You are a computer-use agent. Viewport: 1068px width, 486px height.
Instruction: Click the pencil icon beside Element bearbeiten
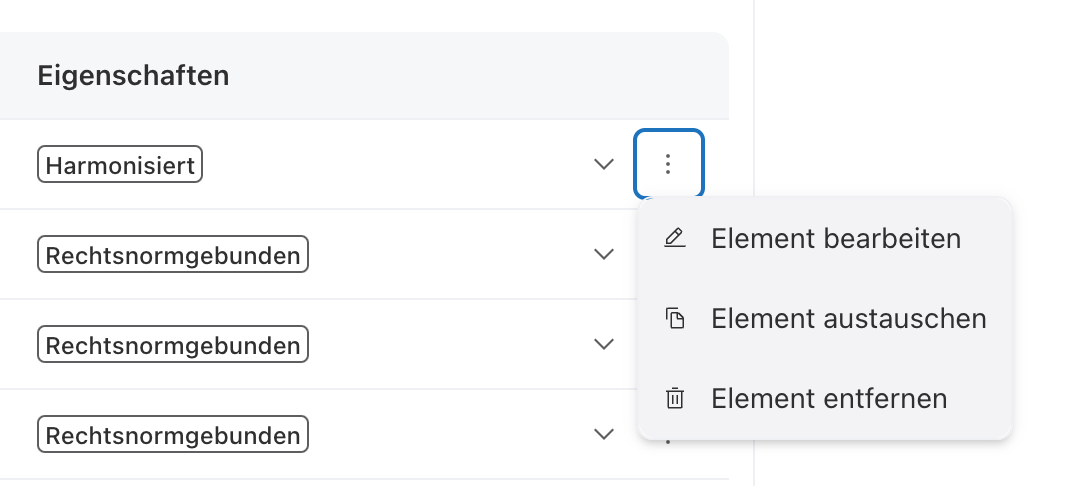(x=675, y=239)
